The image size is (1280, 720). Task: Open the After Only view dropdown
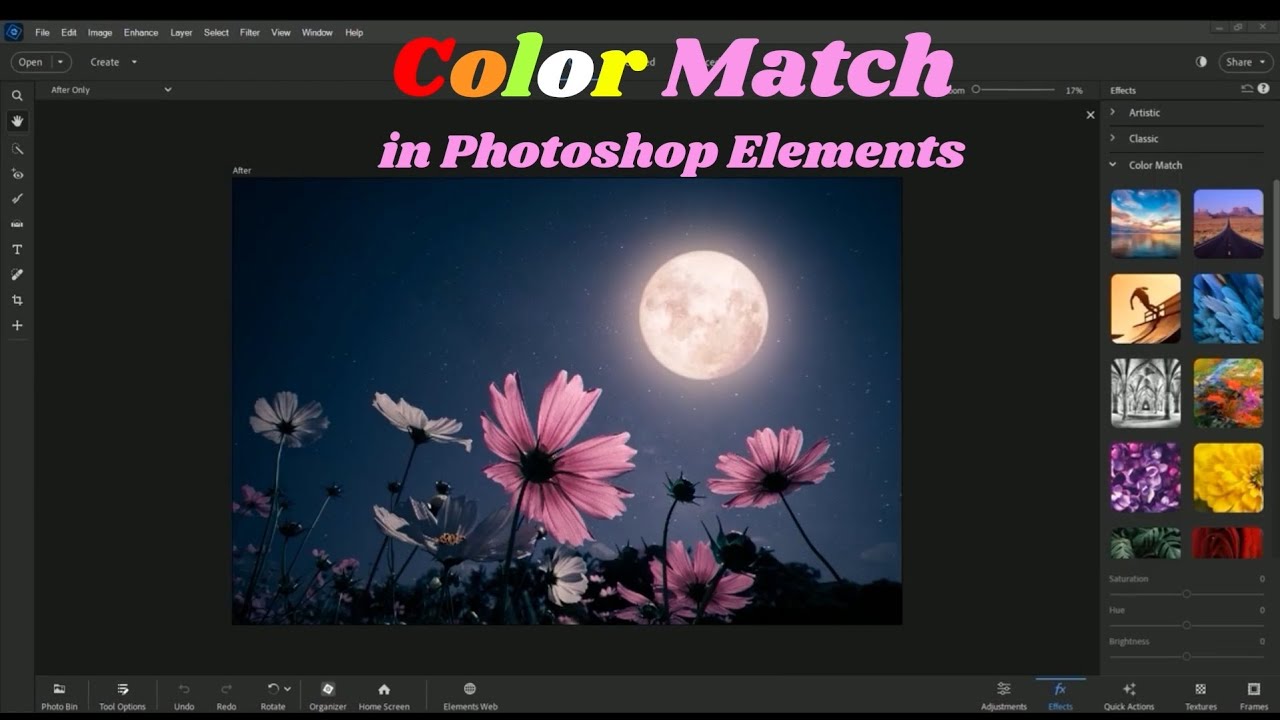tap(111, 90)
